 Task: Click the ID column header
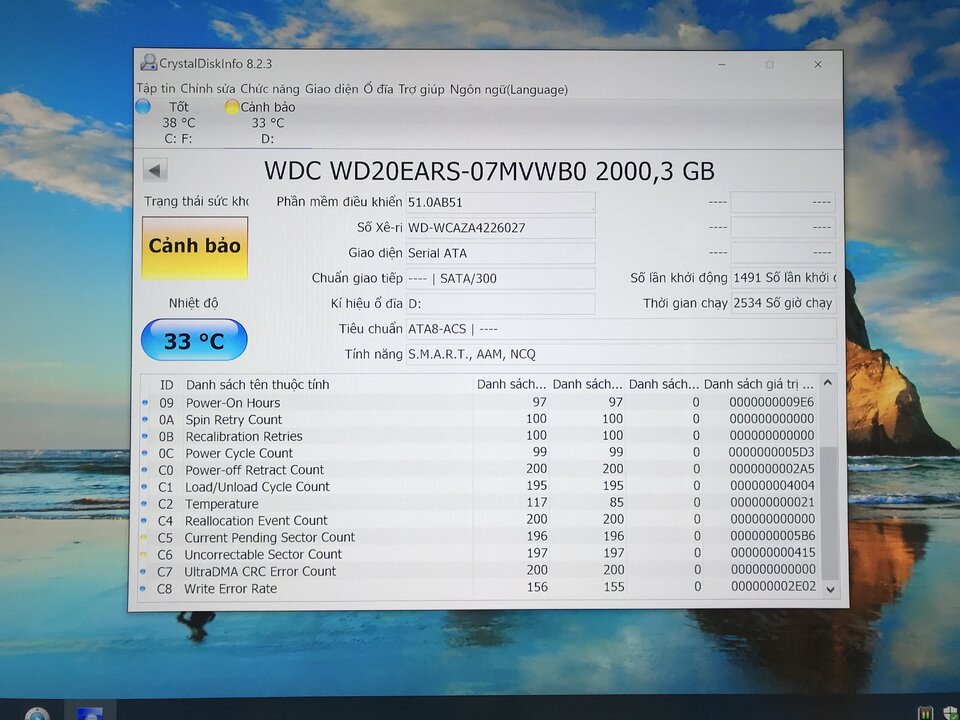tap(167, 384)
